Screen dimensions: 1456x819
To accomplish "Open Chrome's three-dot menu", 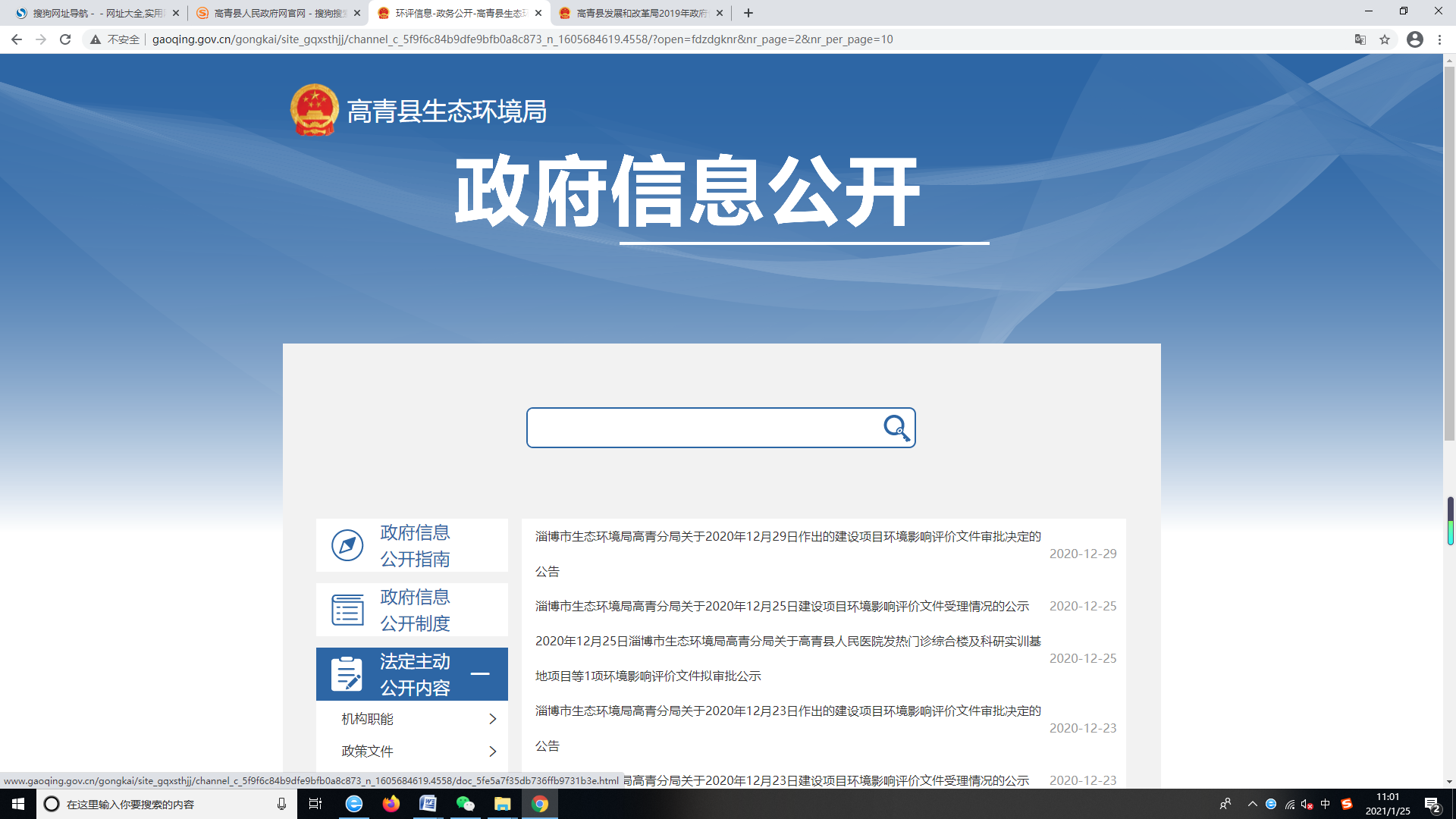I will point(1439,39).
